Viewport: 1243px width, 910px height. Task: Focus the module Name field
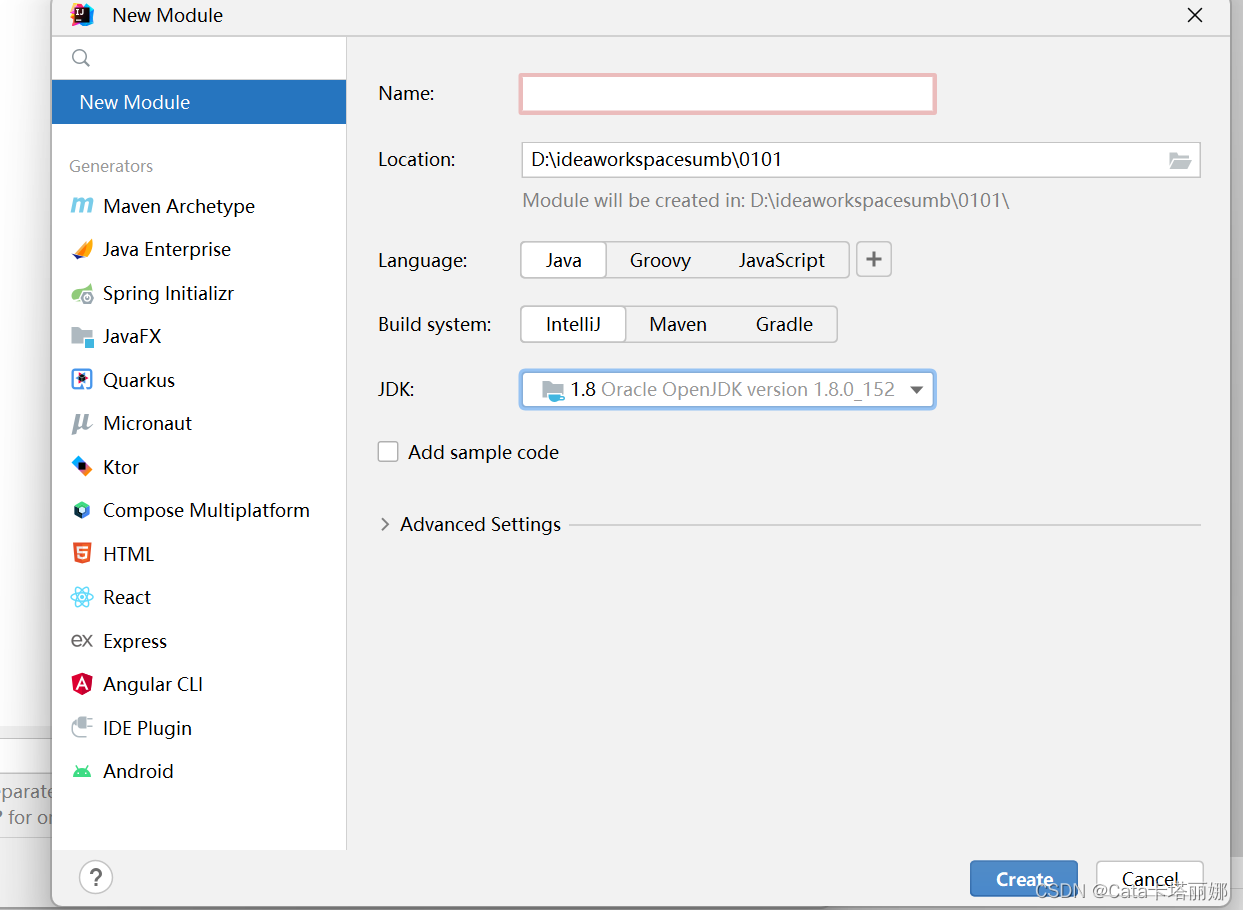[x=728, y=94]
